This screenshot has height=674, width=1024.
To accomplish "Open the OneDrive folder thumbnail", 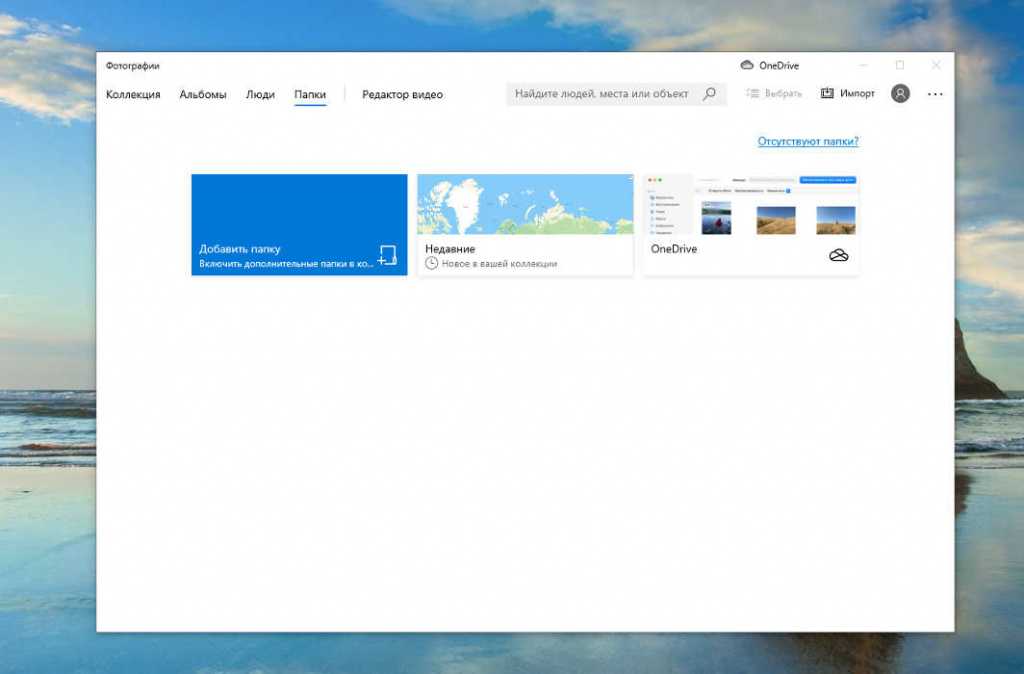I will (751, 205).
